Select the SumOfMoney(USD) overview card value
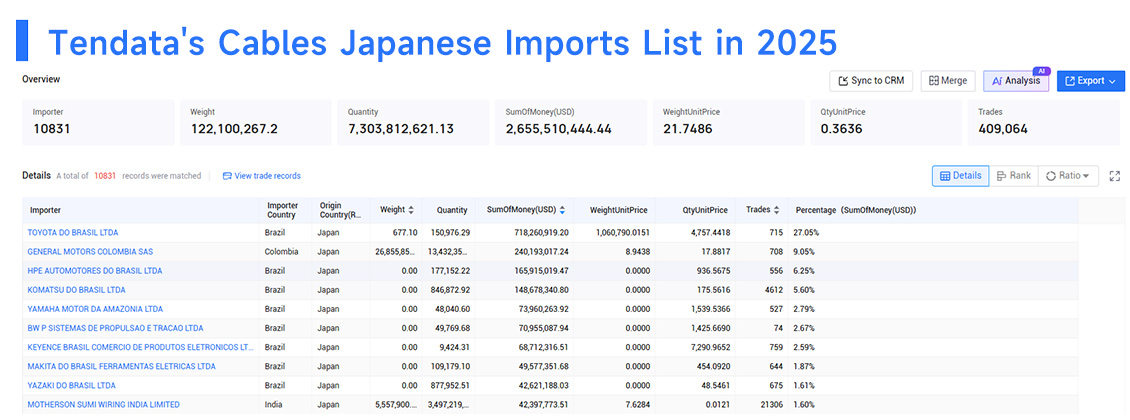Image resolution: width=1130 pixels, height=420 pixels. pyautogui.click(x=571, y=122)
